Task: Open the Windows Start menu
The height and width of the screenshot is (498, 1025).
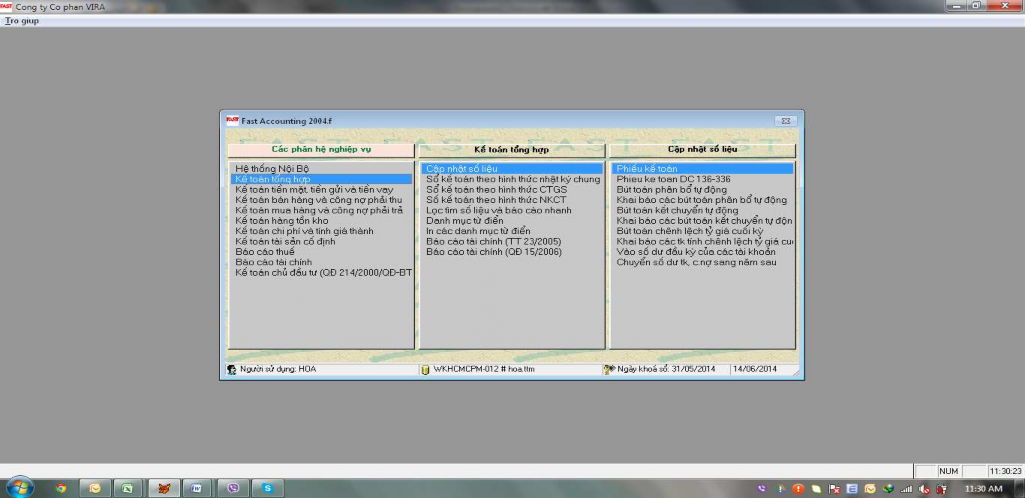Action: tap(19, 488)
